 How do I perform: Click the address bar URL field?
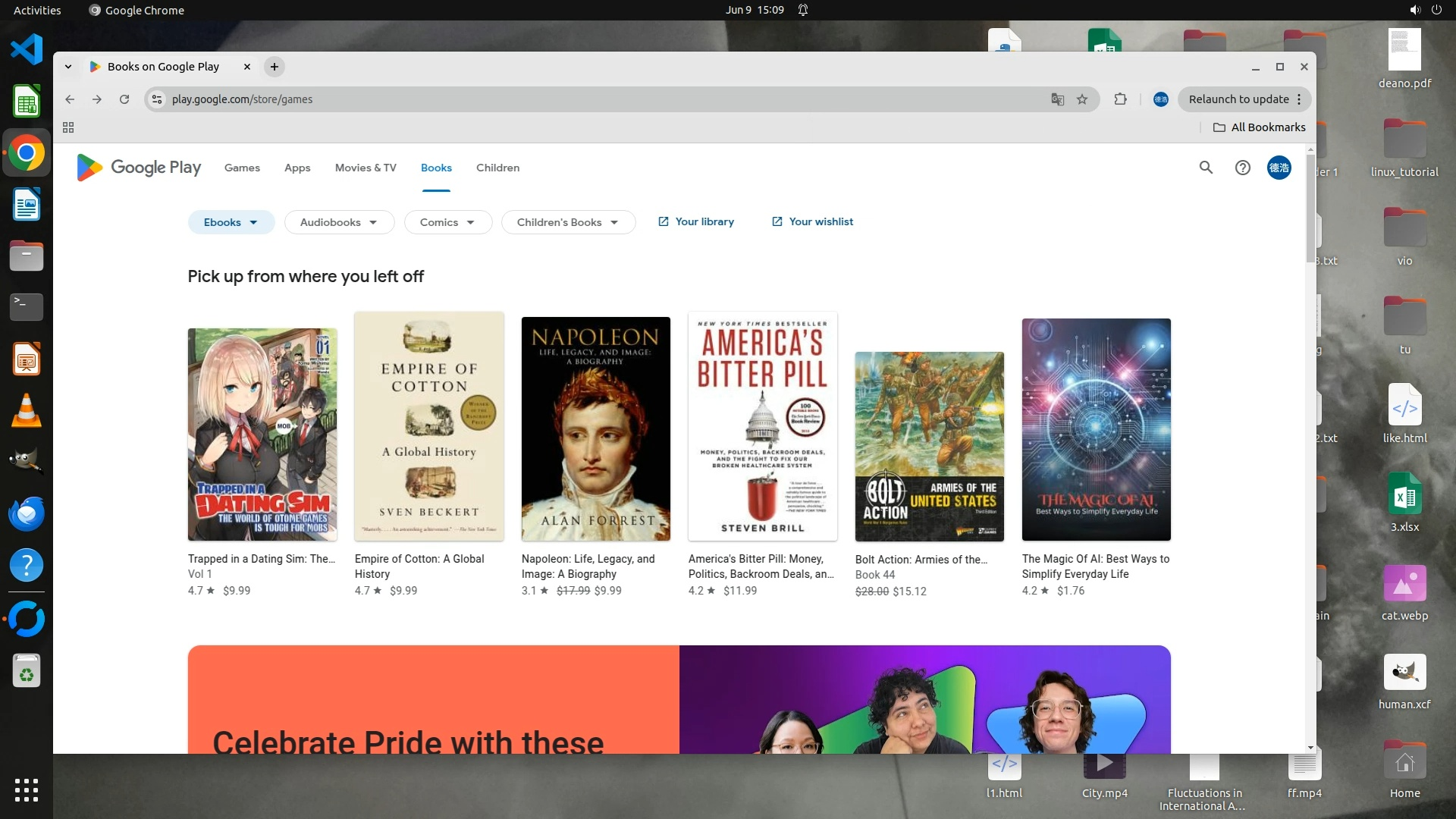(x=531, y=99)
